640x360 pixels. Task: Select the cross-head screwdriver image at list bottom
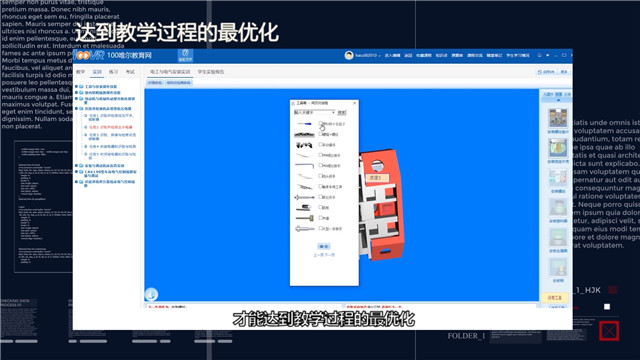point(304,229)
